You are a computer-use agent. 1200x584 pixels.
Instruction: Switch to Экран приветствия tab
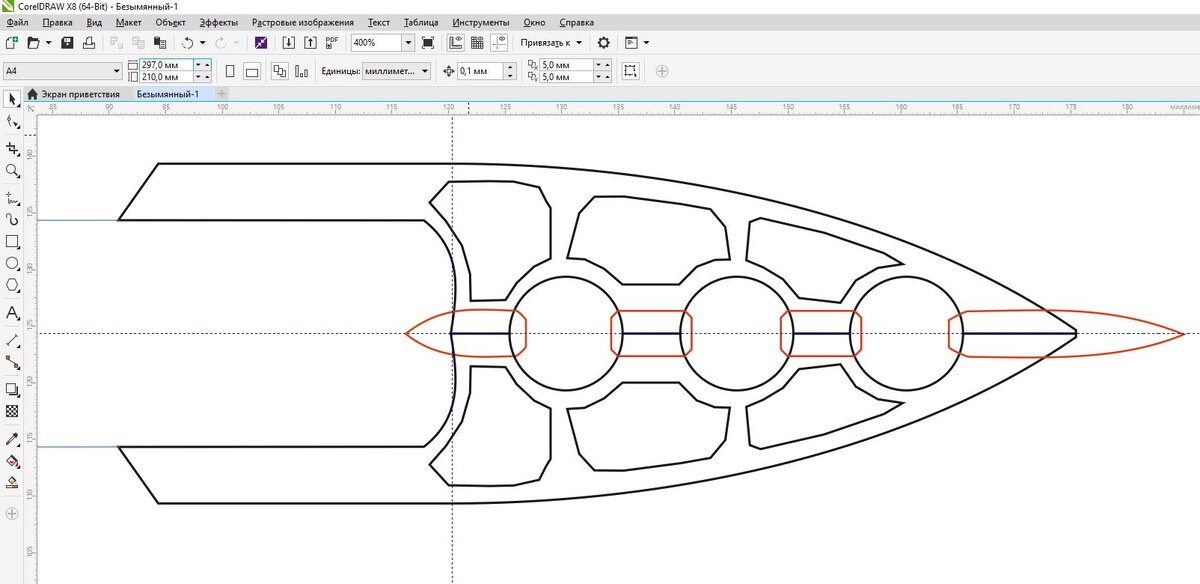[78, 93]
